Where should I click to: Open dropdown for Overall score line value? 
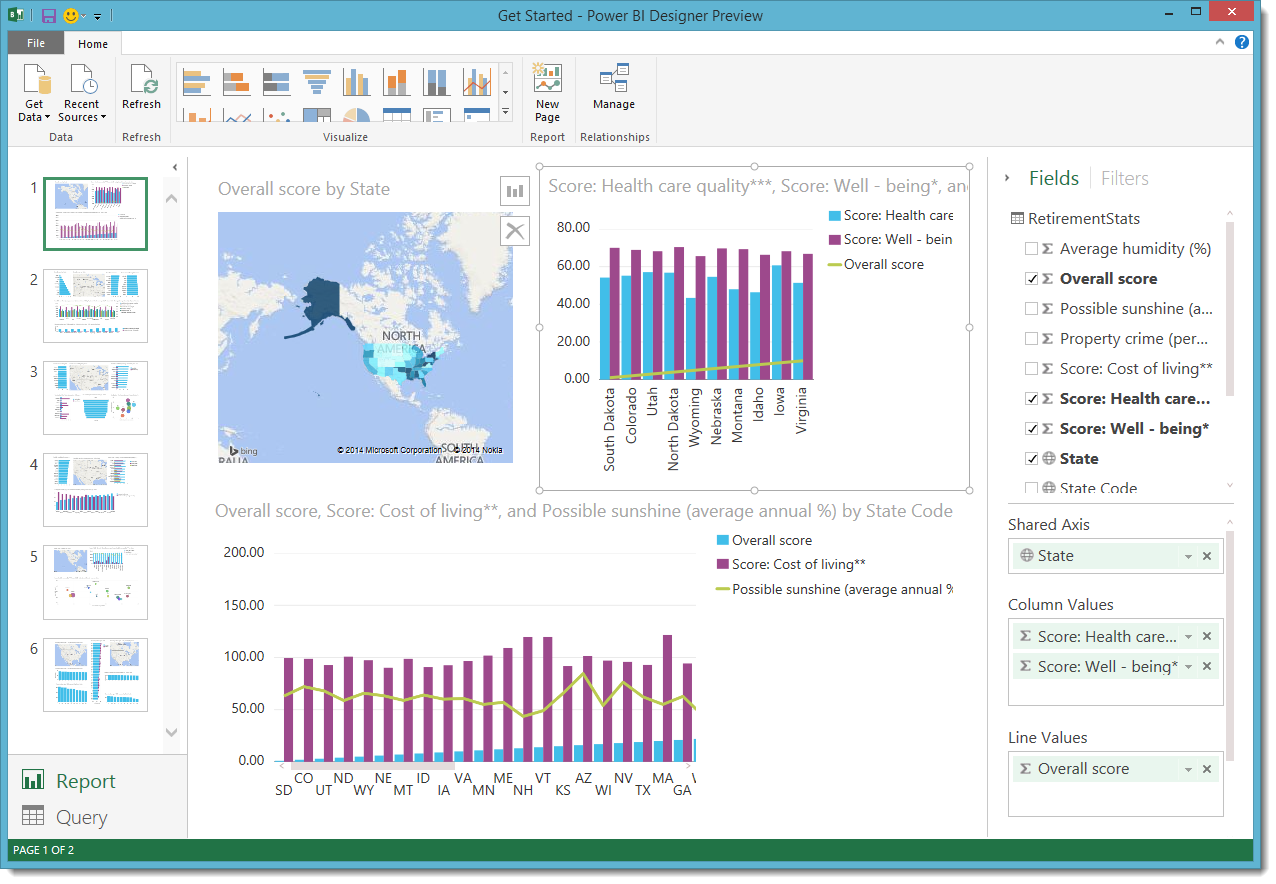pos(1188,769)
